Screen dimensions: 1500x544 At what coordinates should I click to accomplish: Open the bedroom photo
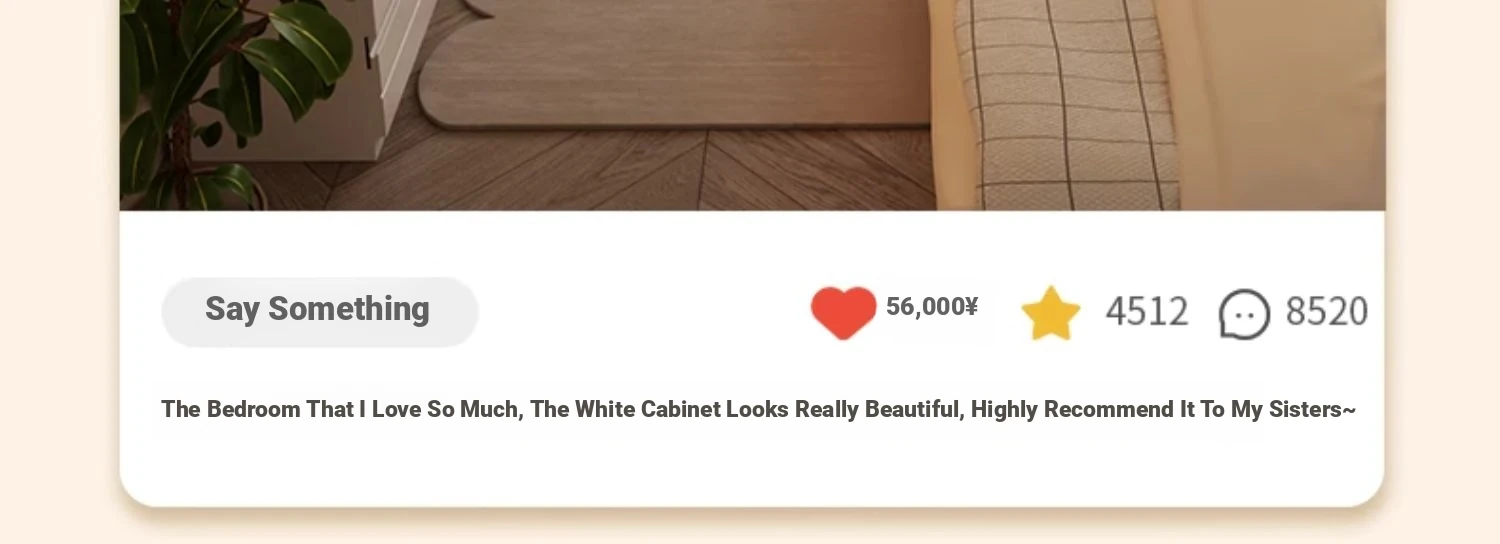(752, 105)
